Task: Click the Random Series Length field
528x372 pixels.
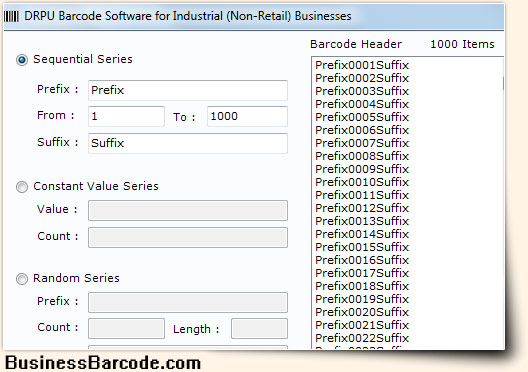Action: click(259, 328)
